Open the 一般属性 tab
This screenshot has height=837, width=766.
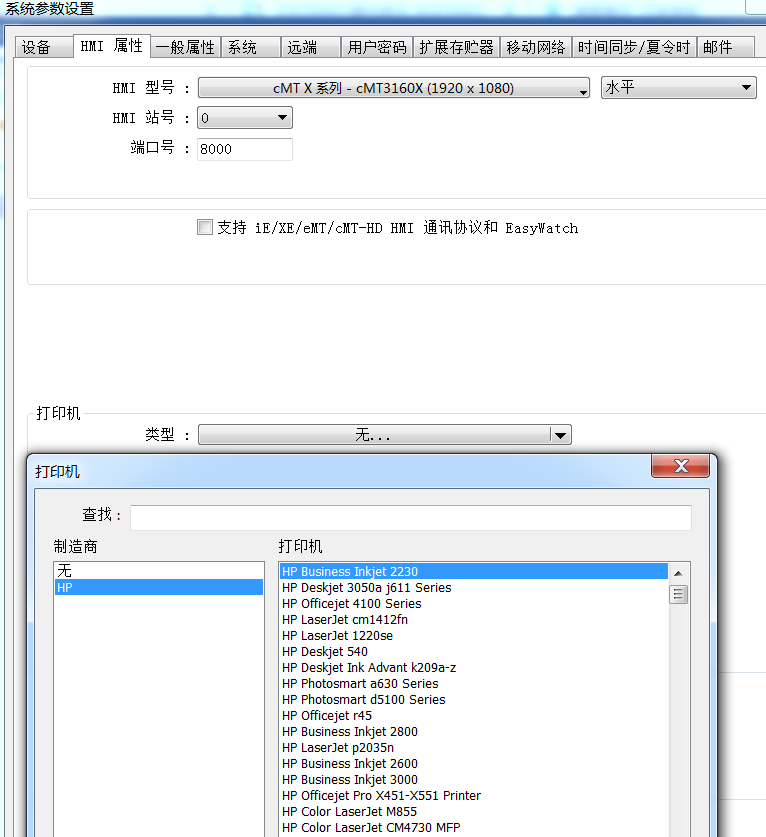coord(185,47)
